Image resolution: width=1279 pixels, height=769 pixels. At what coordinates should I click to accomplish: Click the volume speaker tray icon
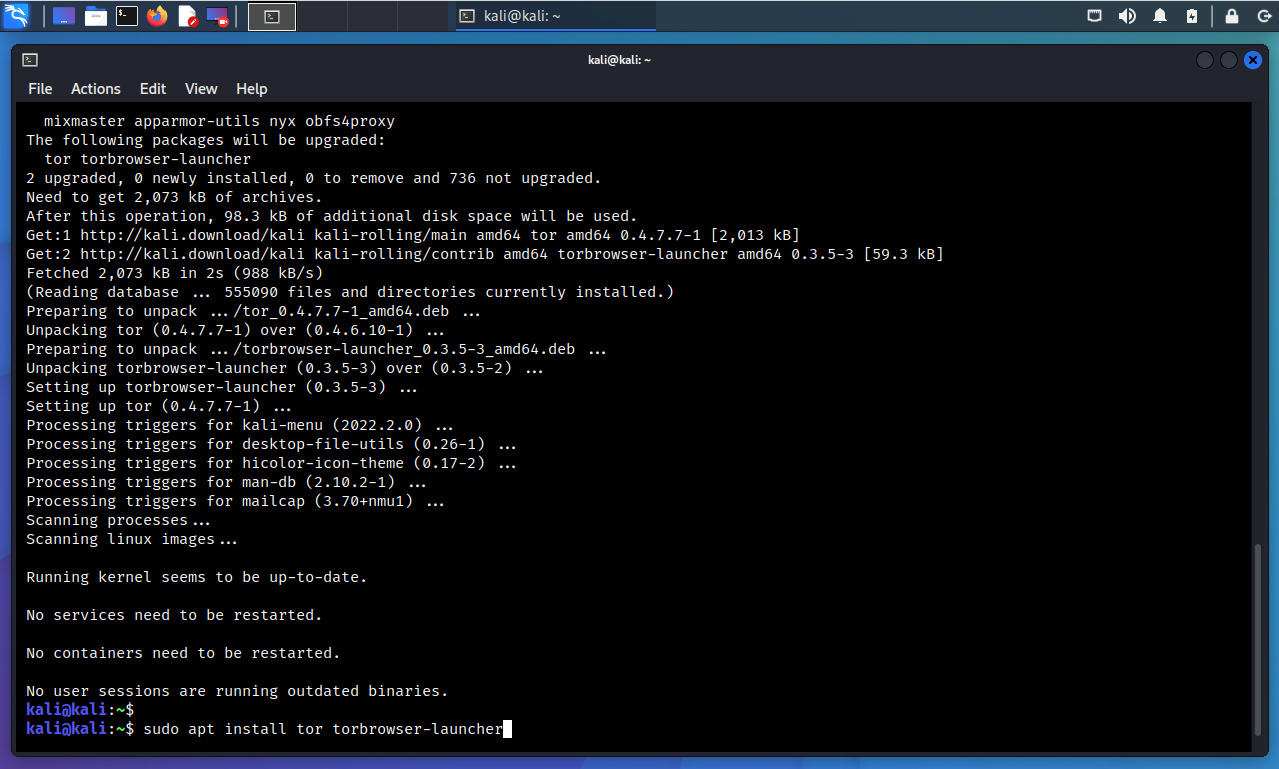pos(1127,16)
